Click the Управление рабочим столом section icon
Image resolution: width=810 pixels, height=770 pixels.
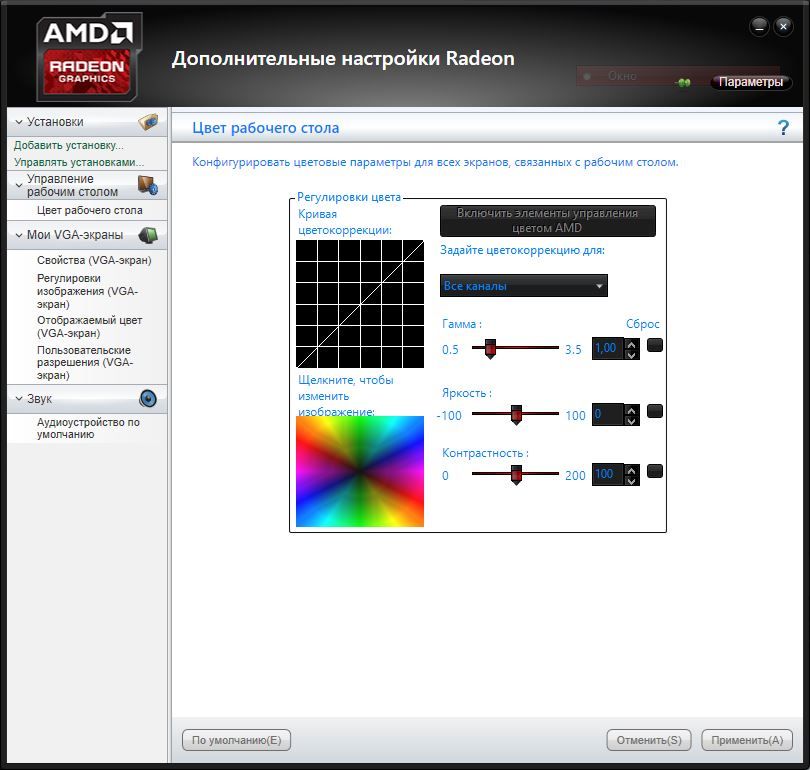[x=148, y=185]
